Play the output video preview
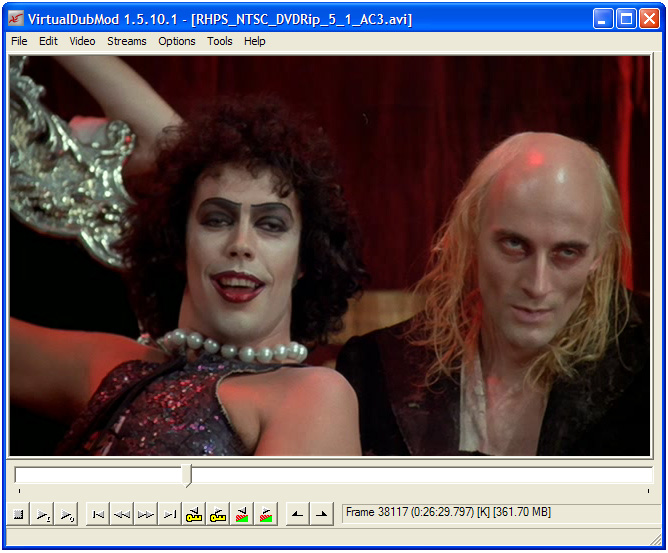Viewport: 668px width, 553px height. point(67,514)
